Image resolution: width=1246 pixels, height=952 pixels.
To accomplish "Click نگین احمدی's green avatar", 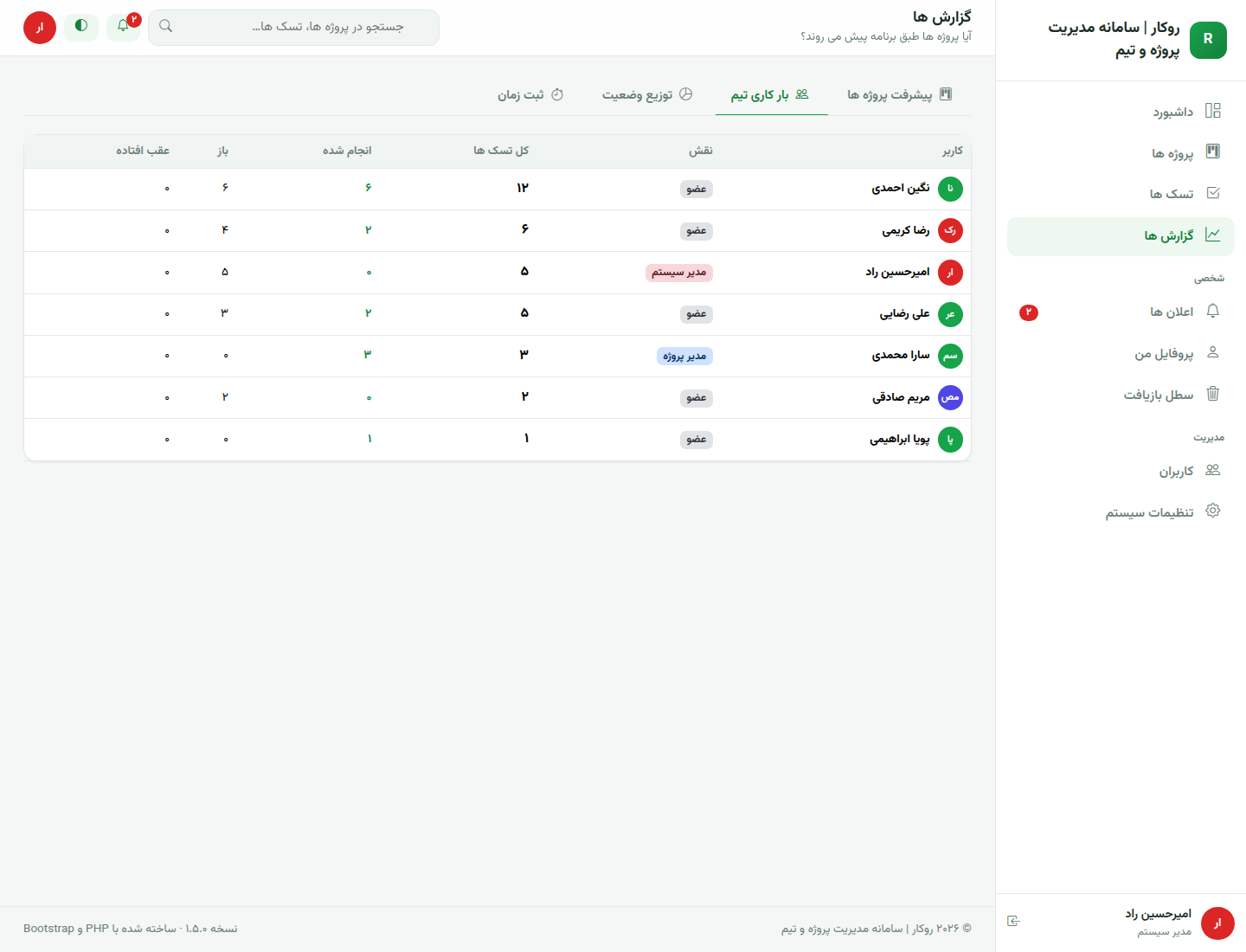I will point(950,189).
